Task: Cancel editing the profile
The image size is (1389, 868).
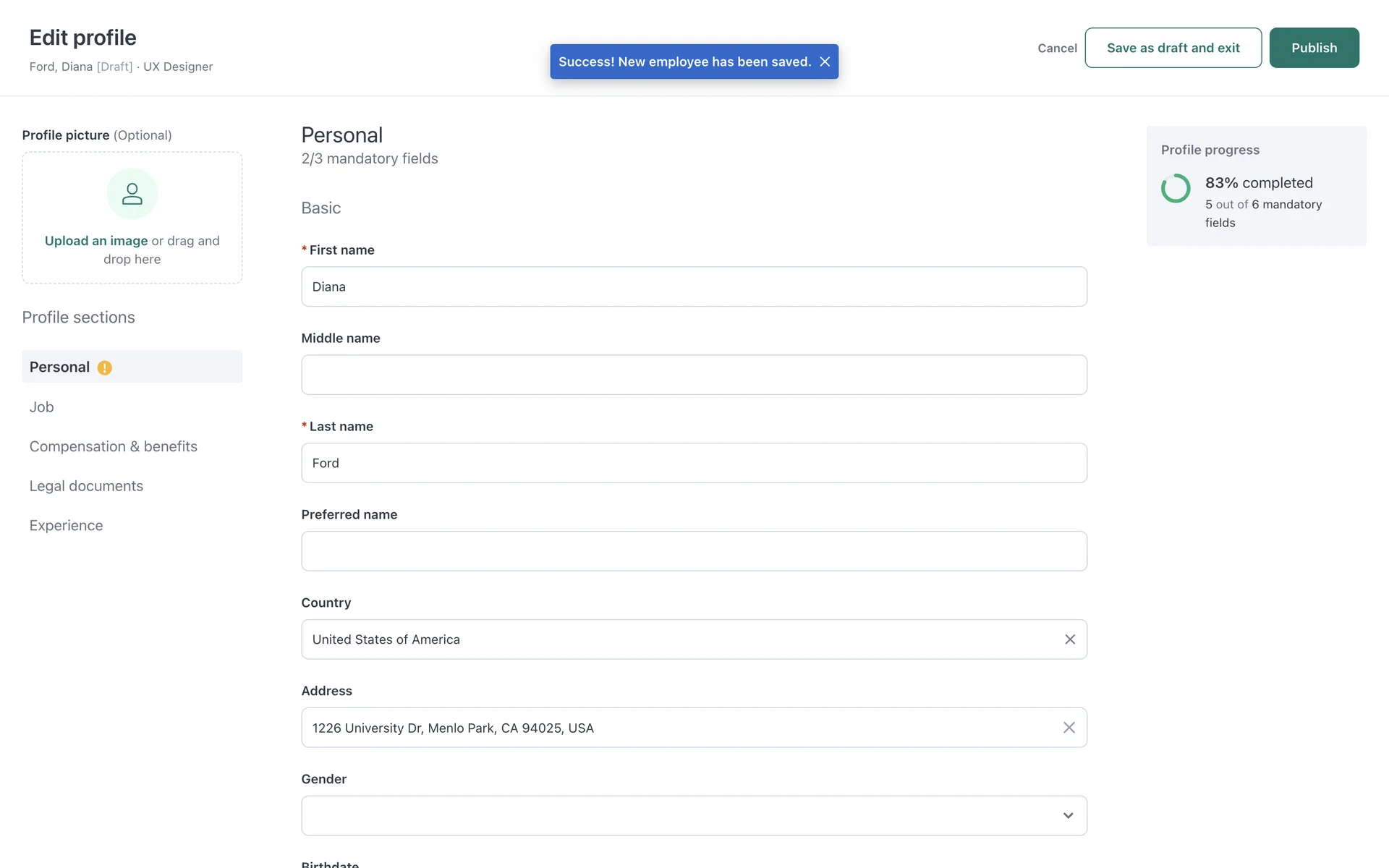Action: tap(1057, 48)
